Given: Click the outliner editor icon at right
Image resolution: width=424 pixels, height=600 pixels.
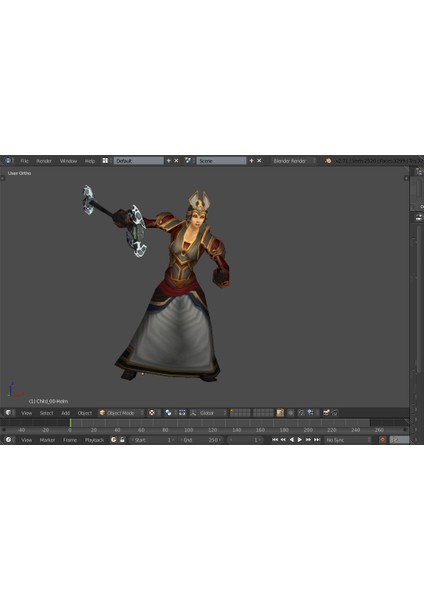Looking at the screenshot, I should (x=419, y=172).
